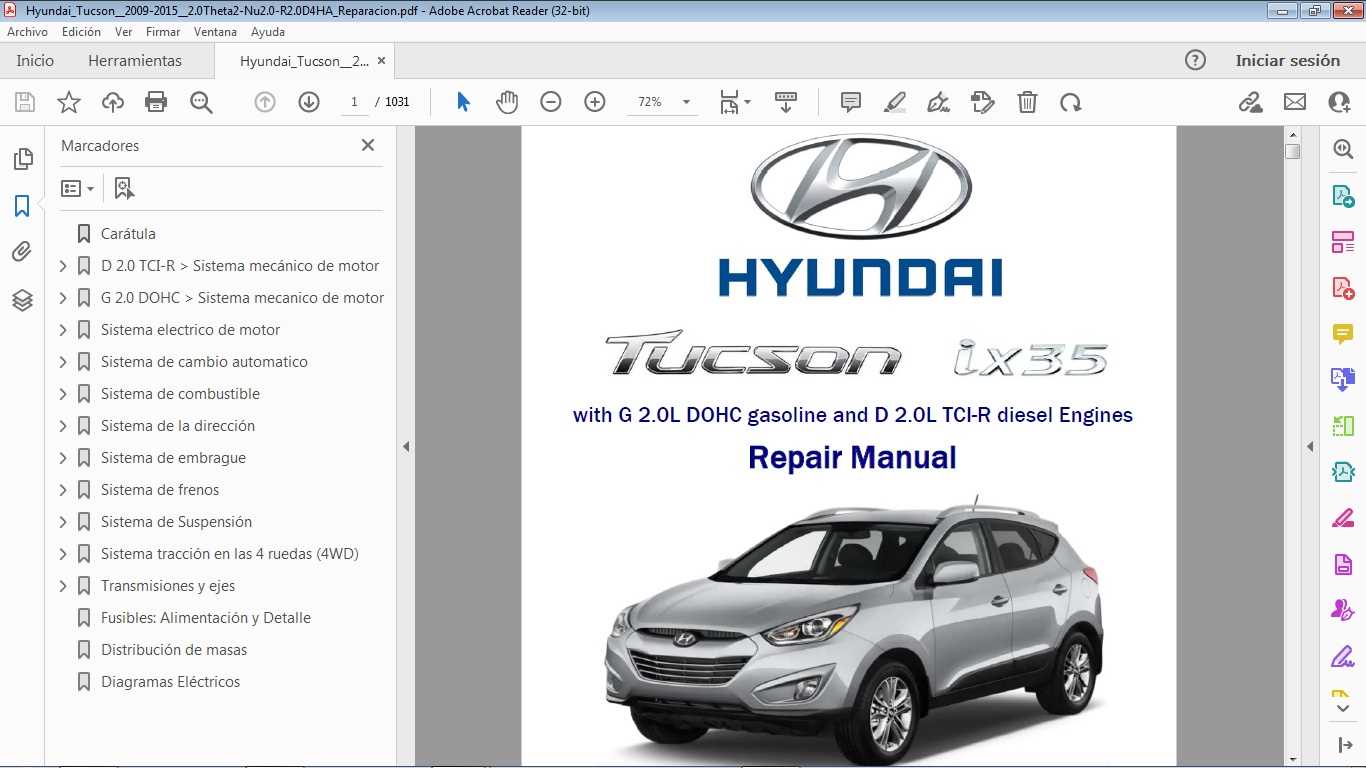
Task: Open the yellow Comment tool in right pane
Action: coord(1342,334)
